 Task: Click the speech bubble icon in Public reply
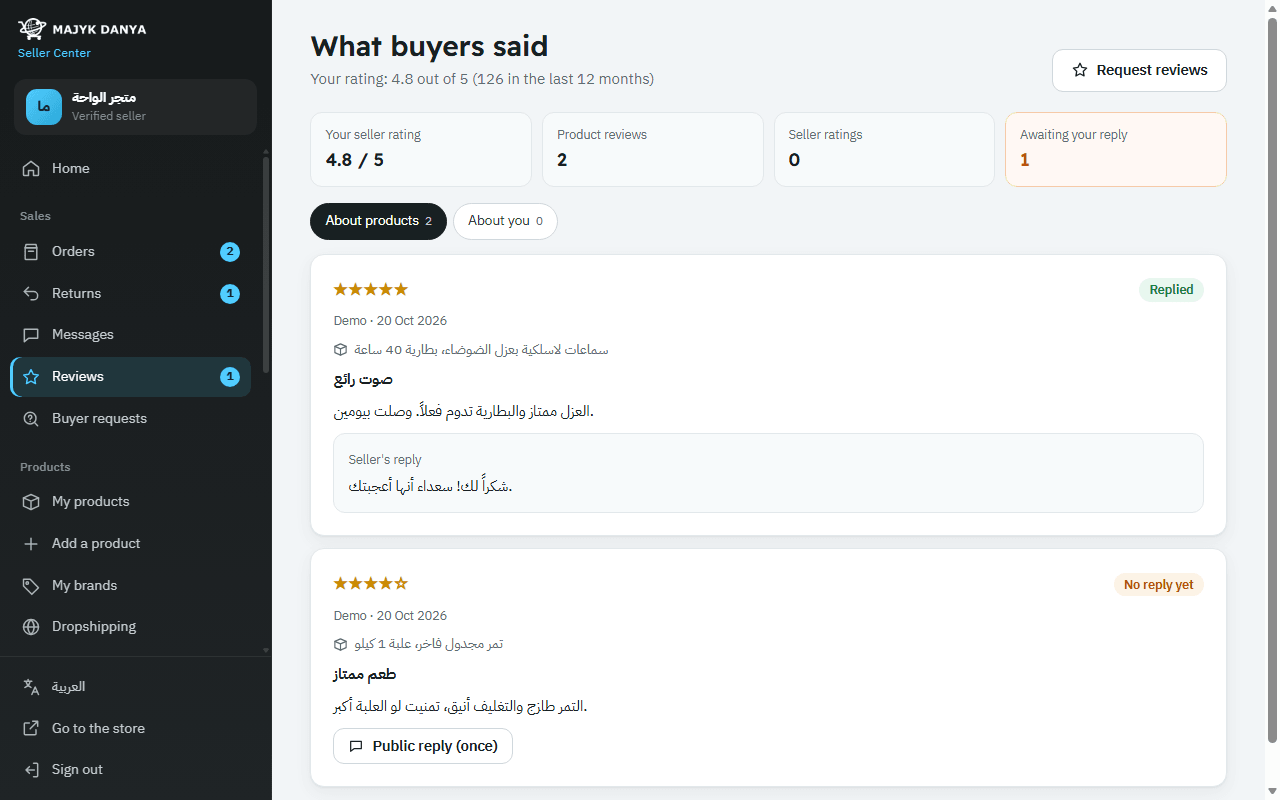(x=356, y=746)
